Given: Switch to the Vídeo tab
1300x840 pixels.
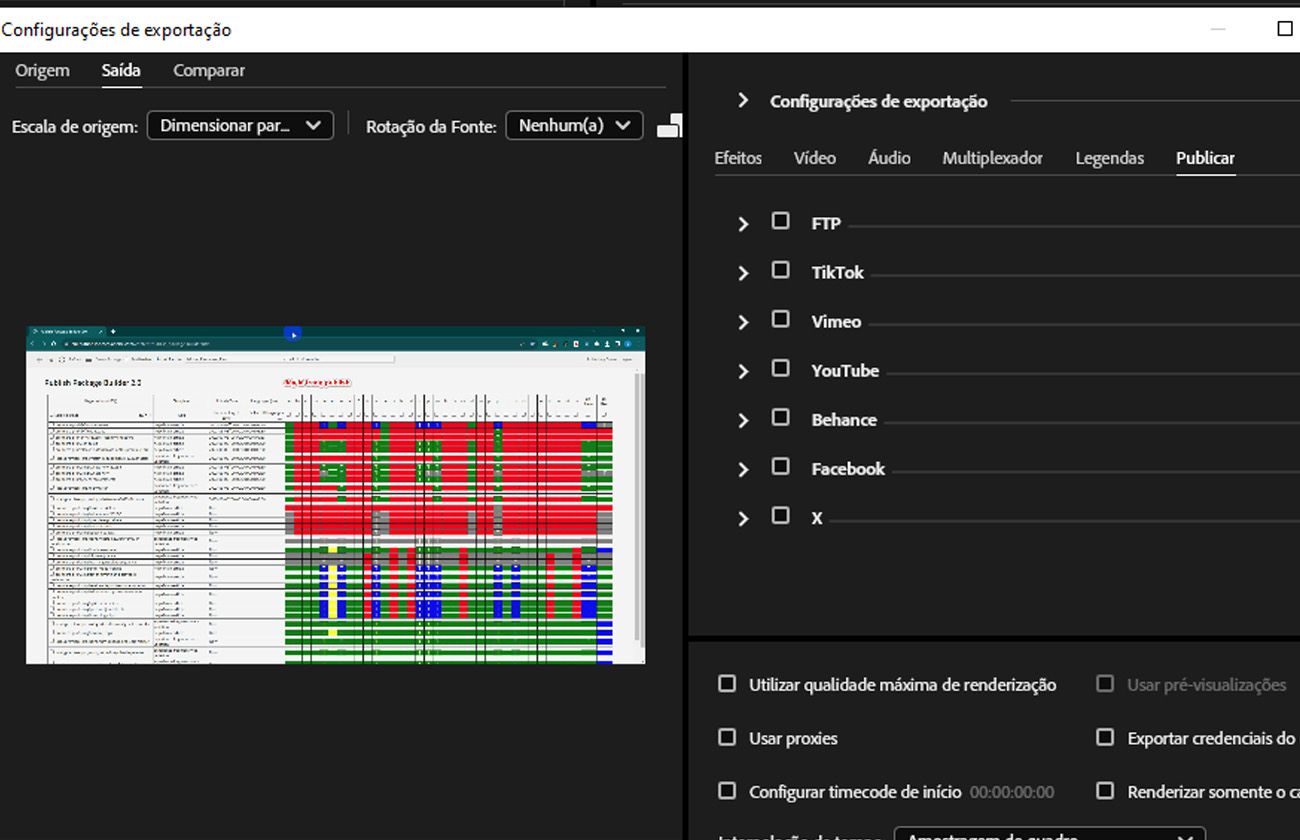Looking at the screenshot, I should pyautogui.click(x=814, y=157).
